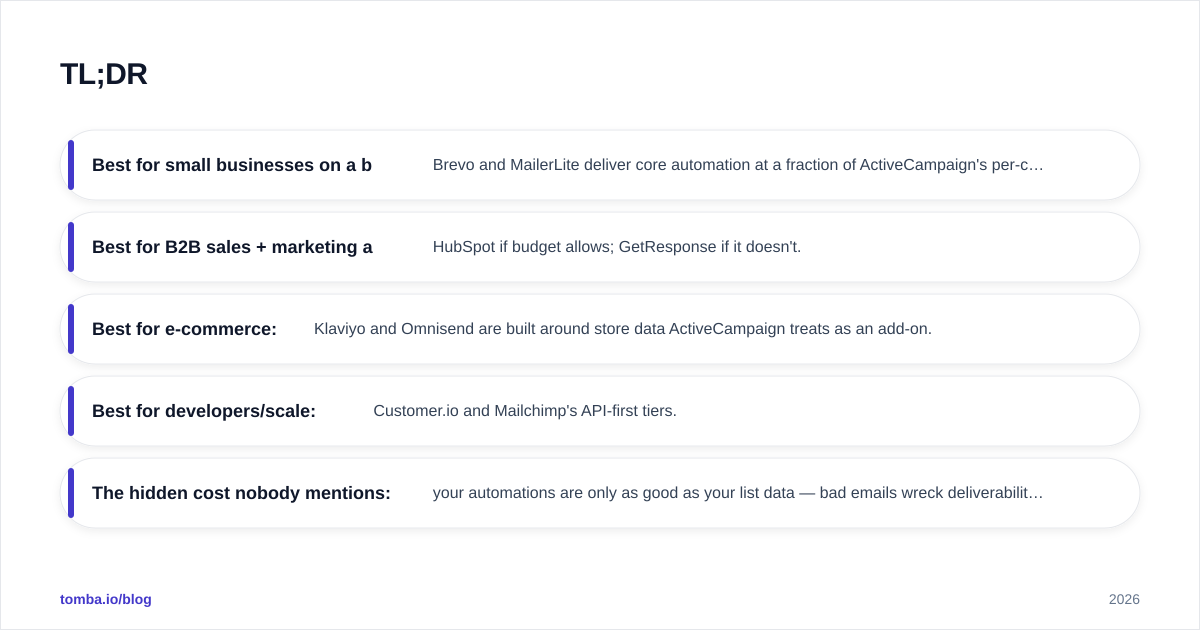
Task: Click purple accent bar on e-commerce card
Action: pos(71,329)
